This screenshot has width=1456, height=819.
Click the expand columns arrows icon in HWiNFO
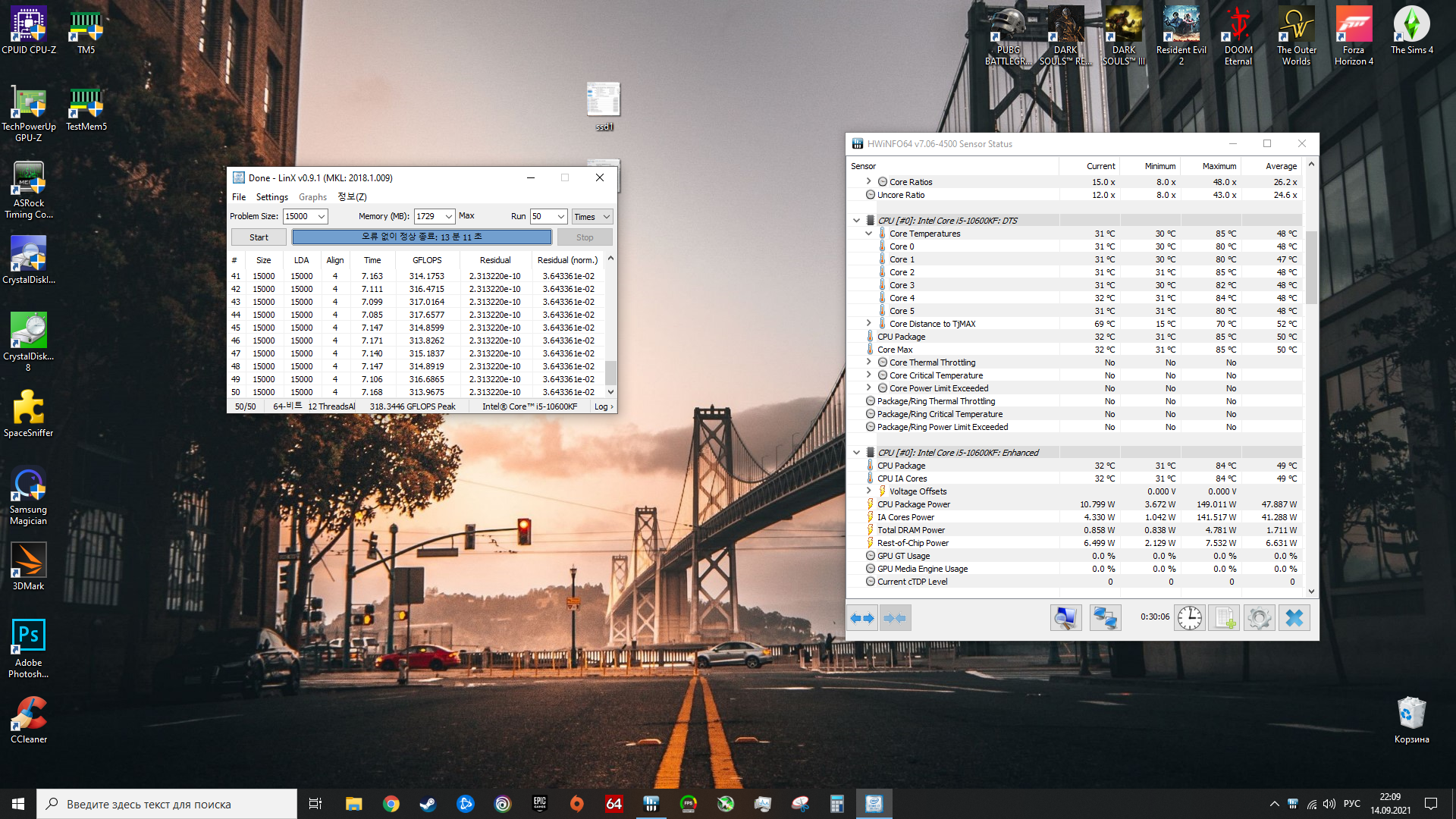tap(862, 618)
